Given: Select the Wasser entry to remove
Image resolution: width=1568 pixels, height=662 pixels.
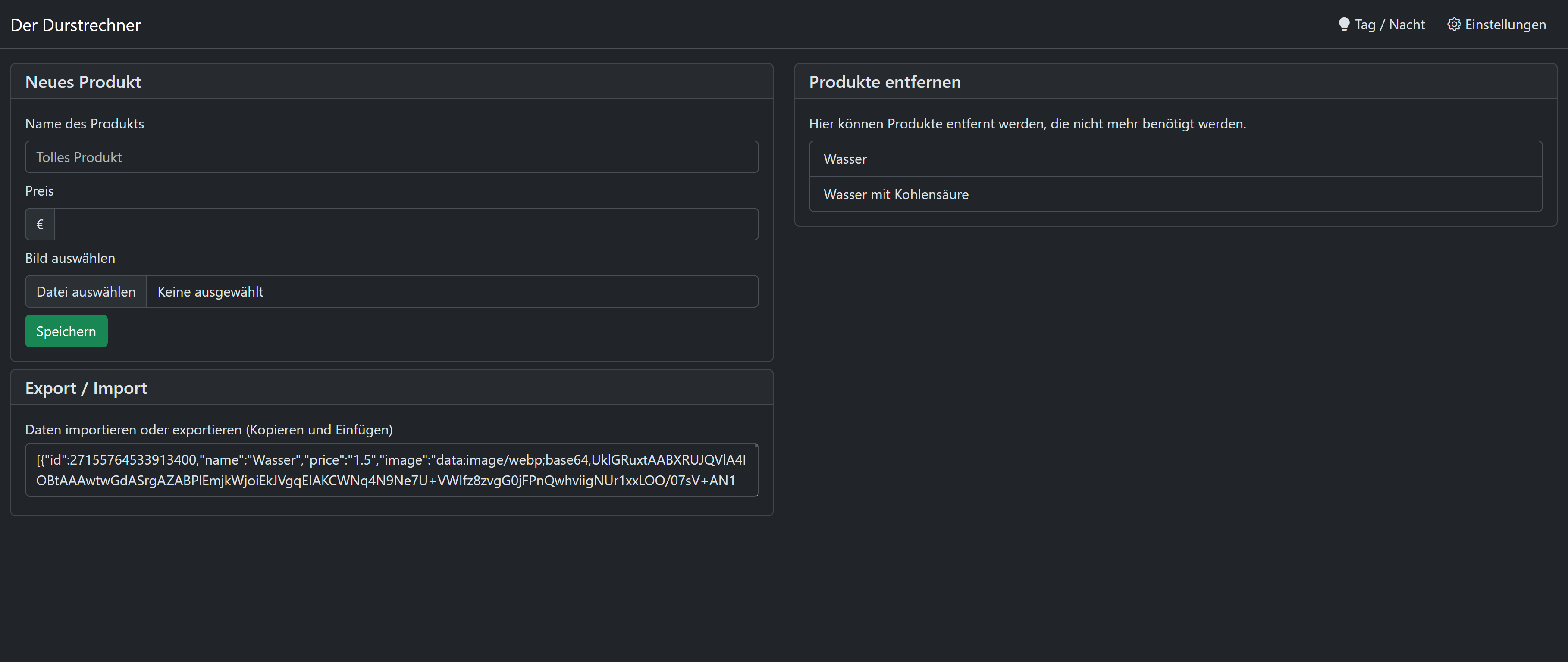Looking at the screenshot, I should 1175,159.
